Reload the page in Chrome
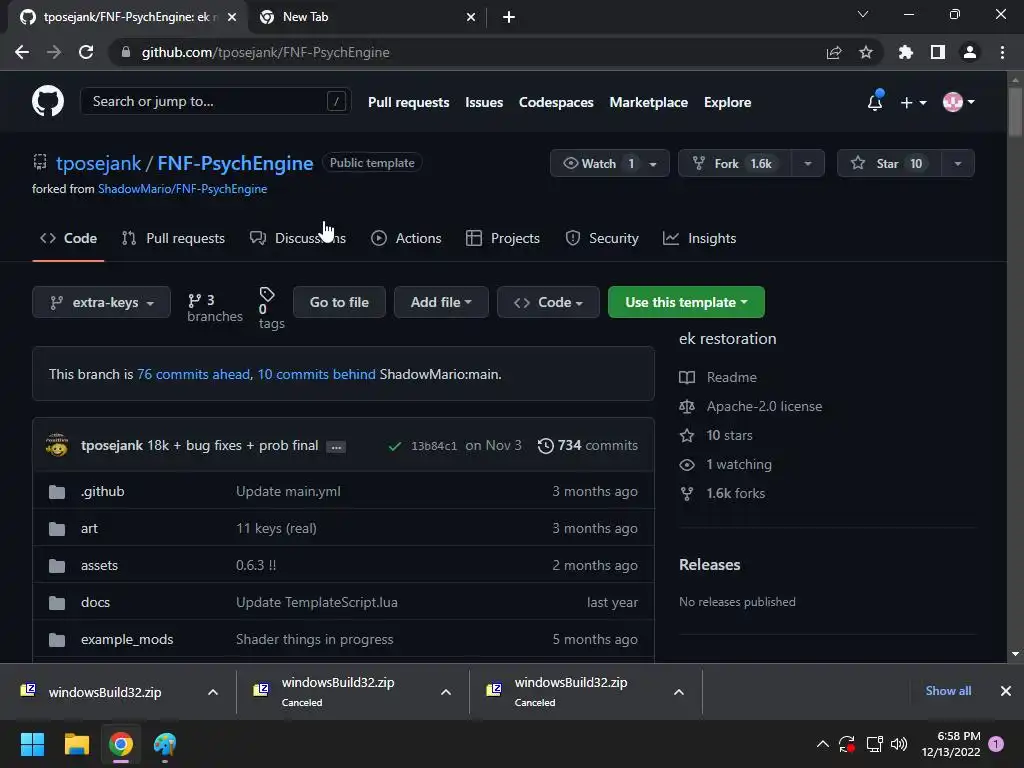Image resolution: width=1024 pixels, height=768 pixels. (x=86, y=52)
